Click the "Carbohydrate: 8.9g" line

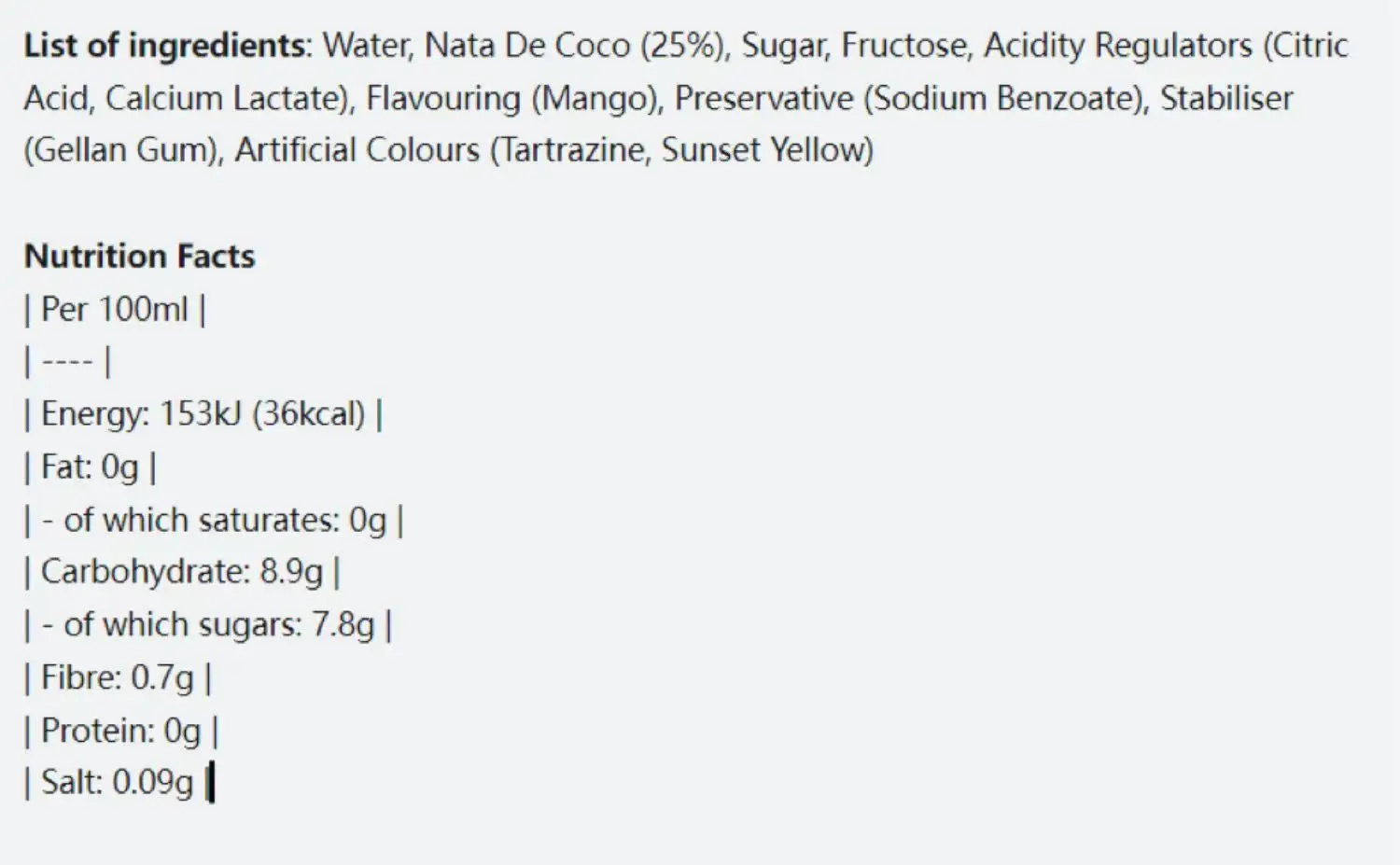pos(182,572)
